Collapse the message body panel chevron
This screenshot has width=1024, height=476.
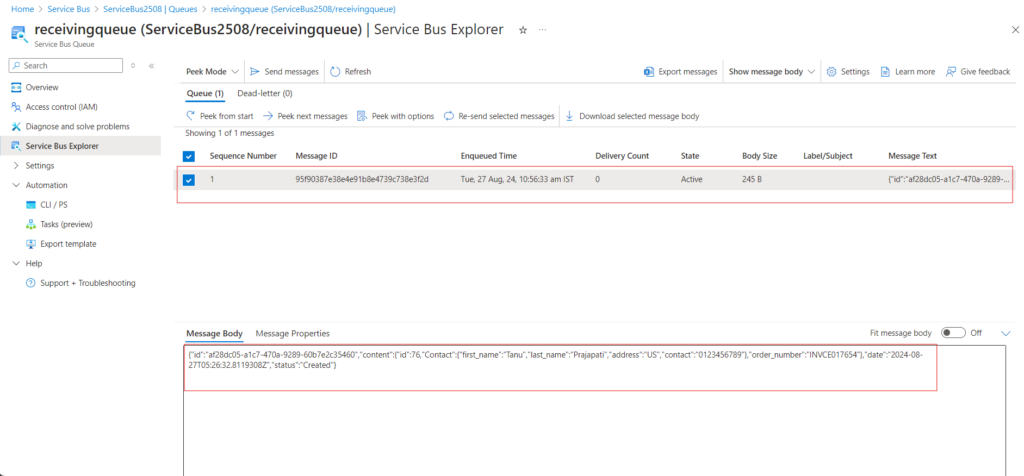1006,334
